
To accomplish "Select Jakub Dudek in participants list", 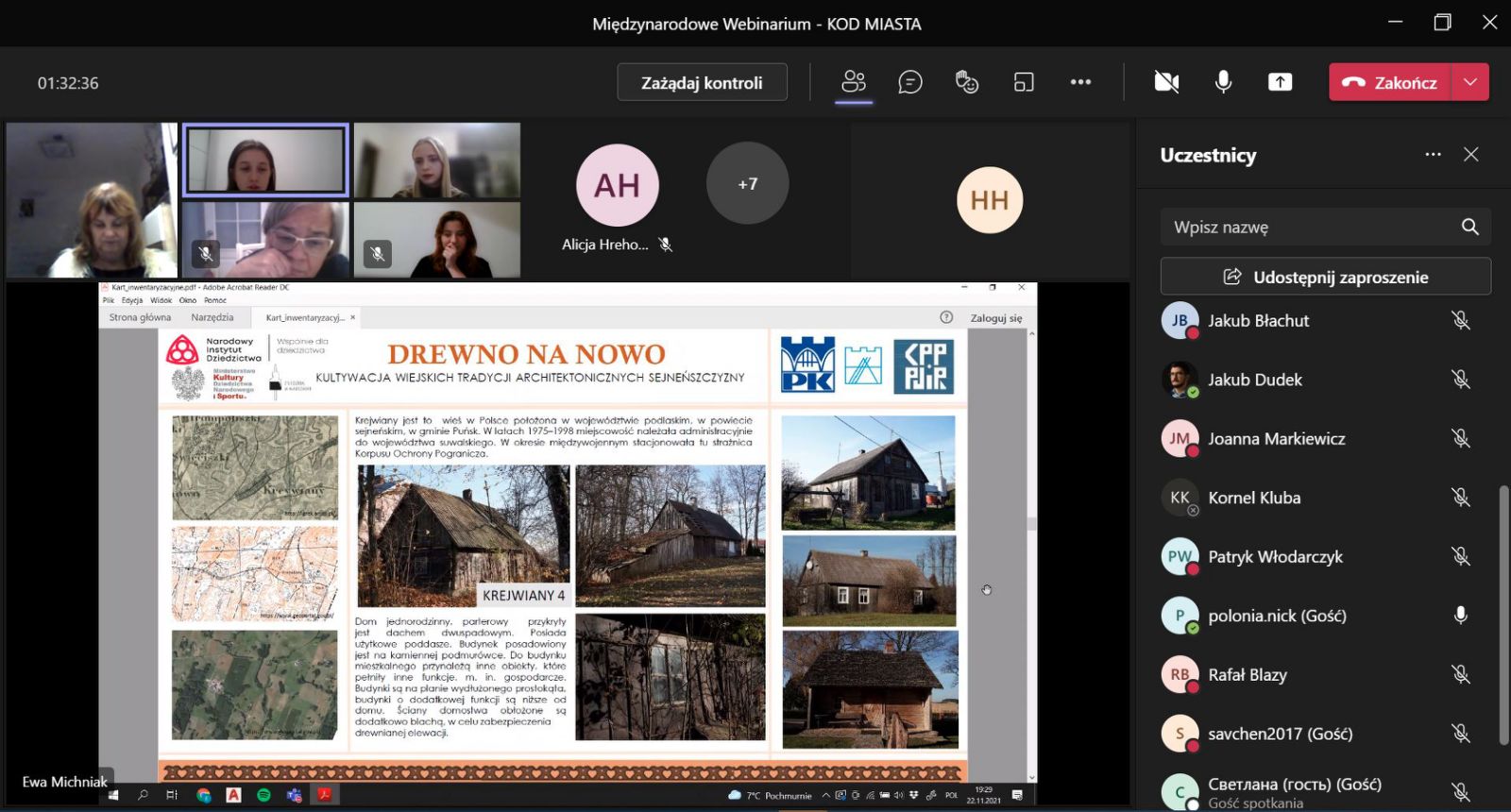I will tap(1254, 380).
